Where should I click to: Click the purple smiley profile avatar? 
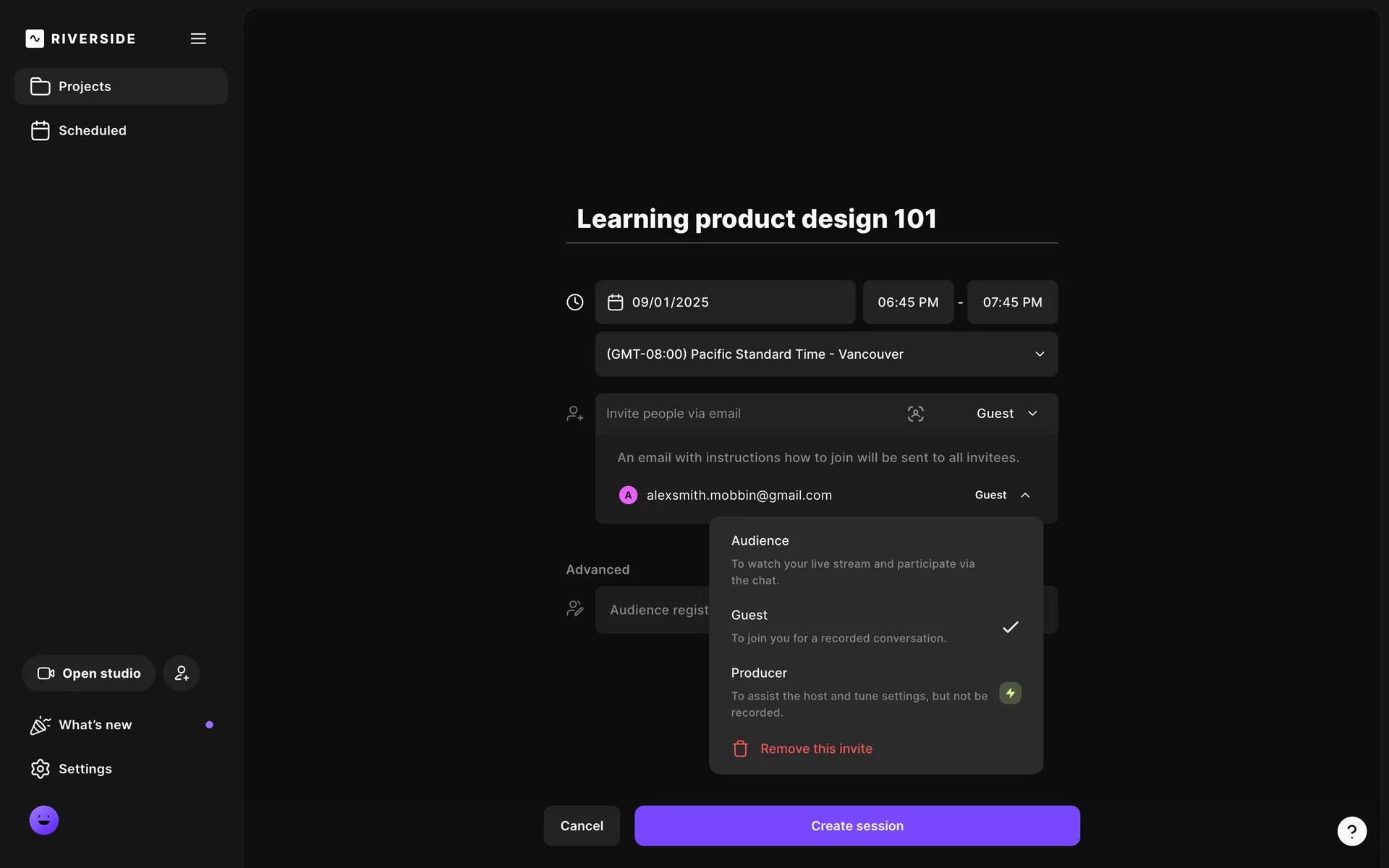pyautogui.click(x=44, y=820)
